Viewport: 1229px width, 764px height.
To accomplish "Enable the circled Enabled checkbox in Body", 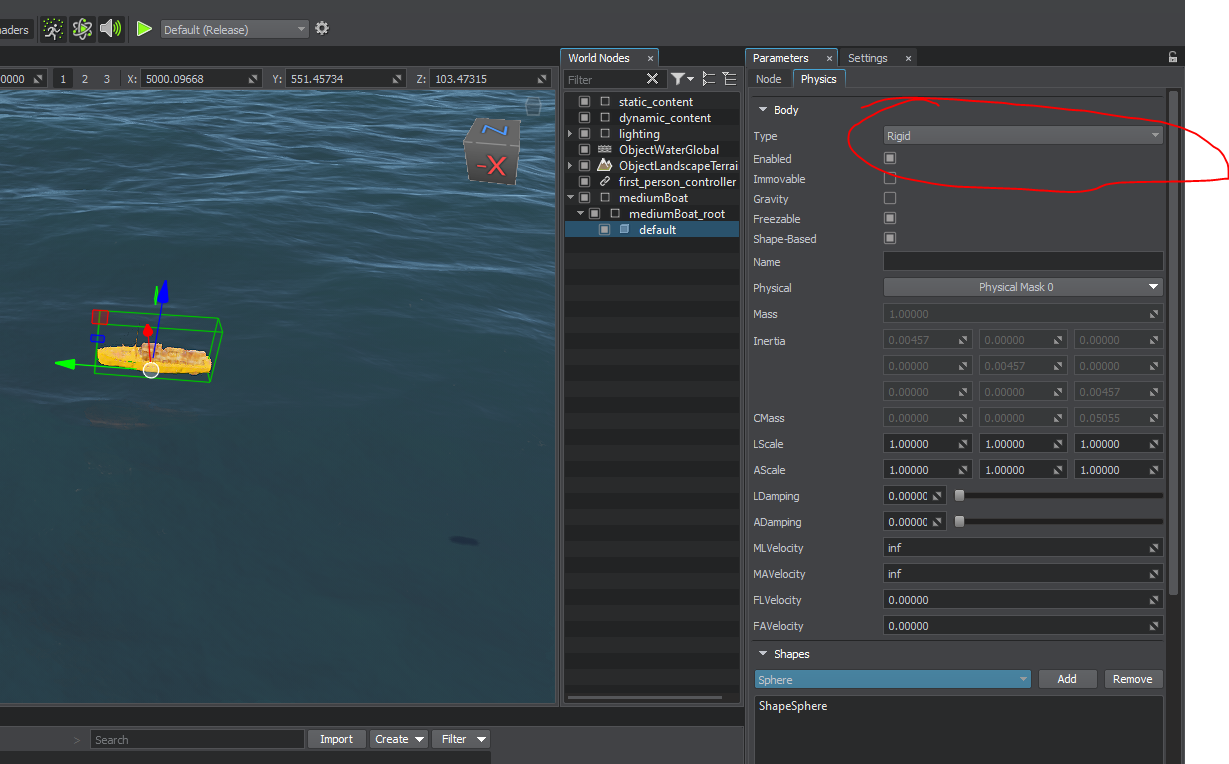I will pos(889,157).
